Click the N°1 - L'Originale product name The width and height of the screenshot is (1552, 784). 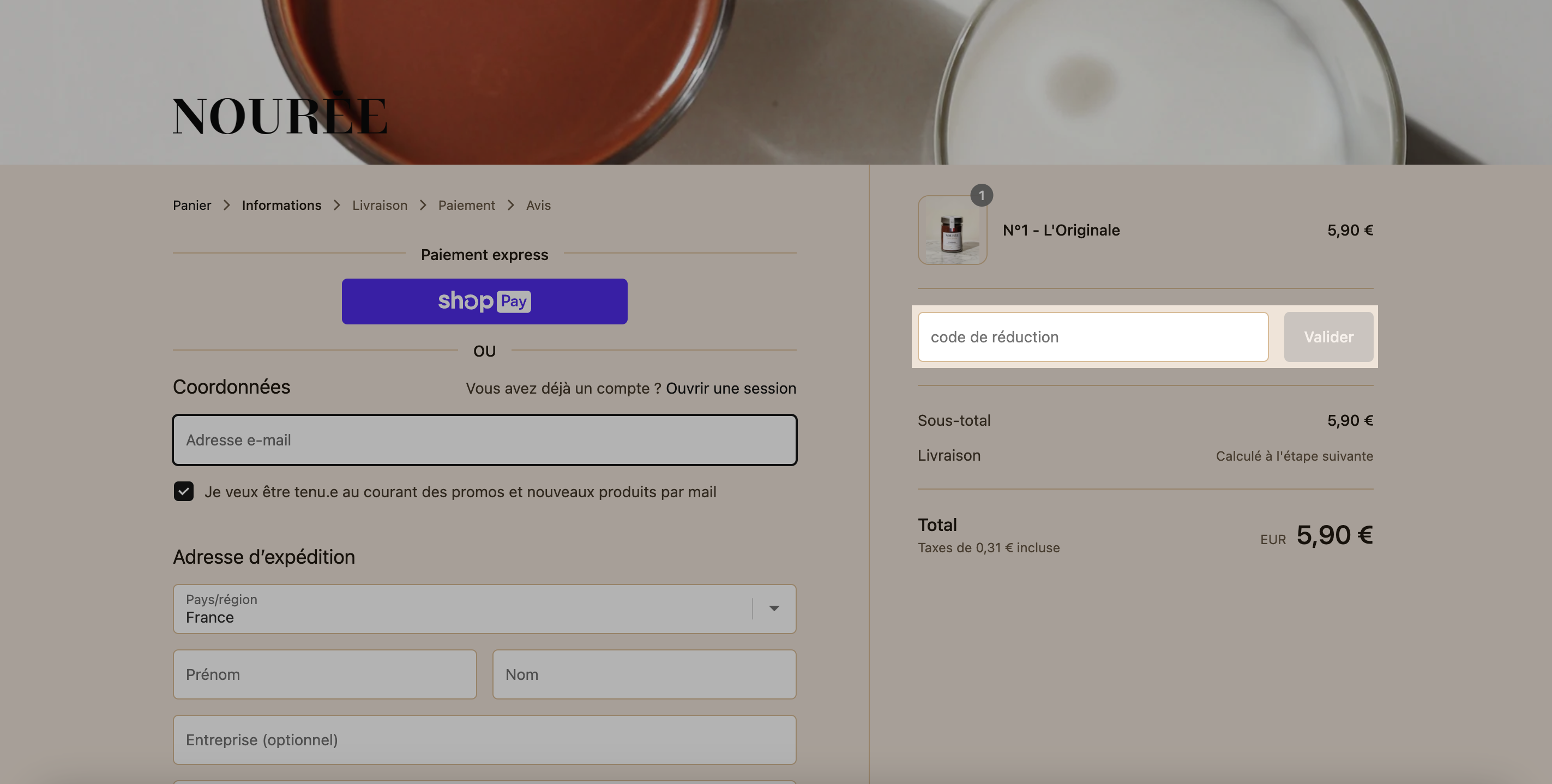tap(1061, 230)
